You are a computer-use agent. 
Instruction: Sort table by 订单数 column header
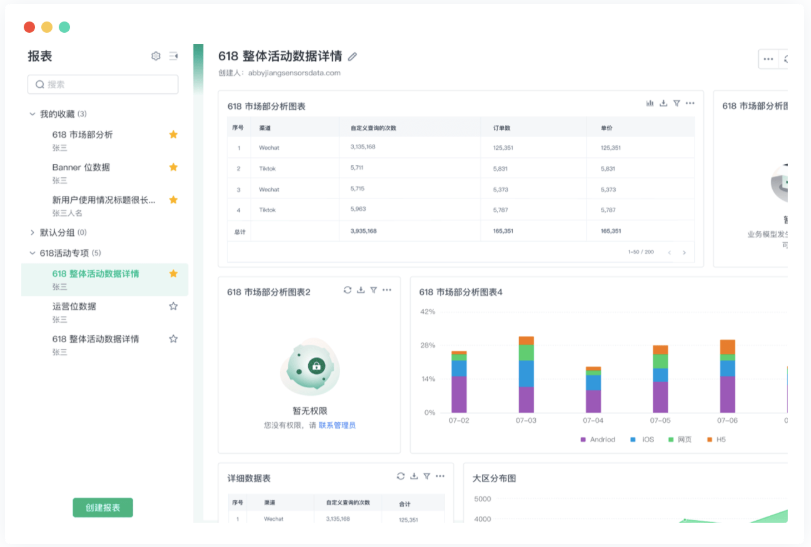click(x=501, y=128)
